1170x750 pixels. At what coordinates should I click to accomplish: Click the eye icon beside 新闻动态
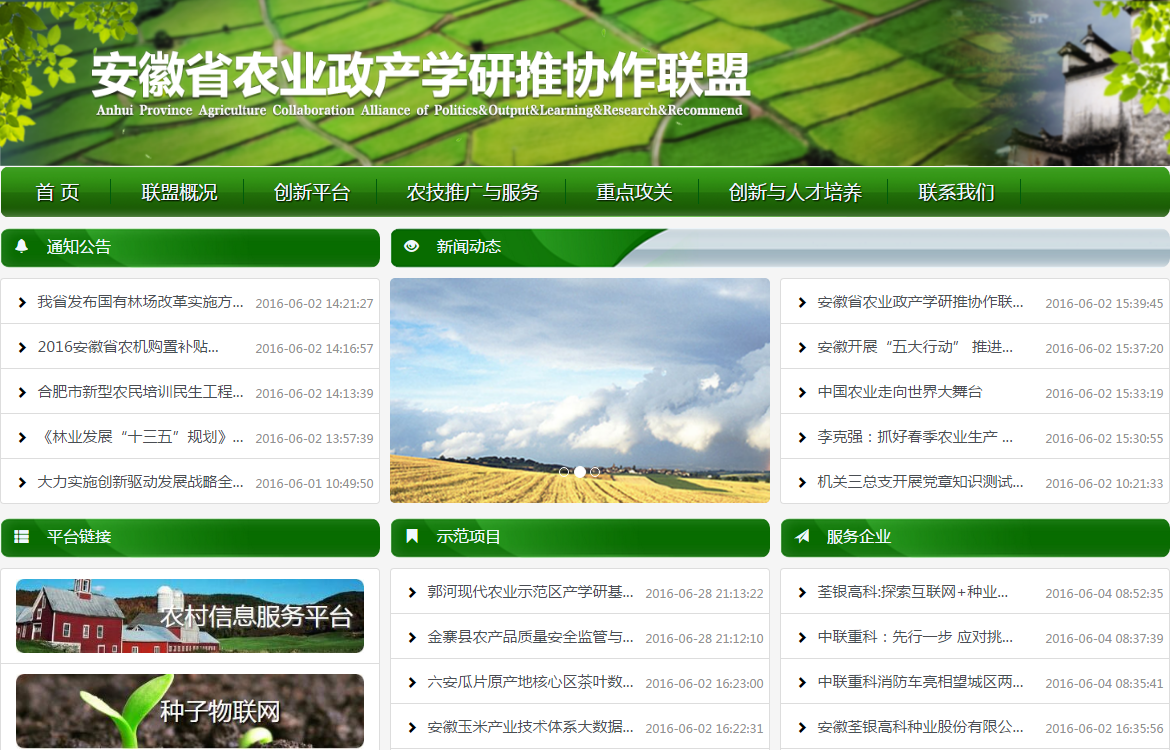click(411, 246)
